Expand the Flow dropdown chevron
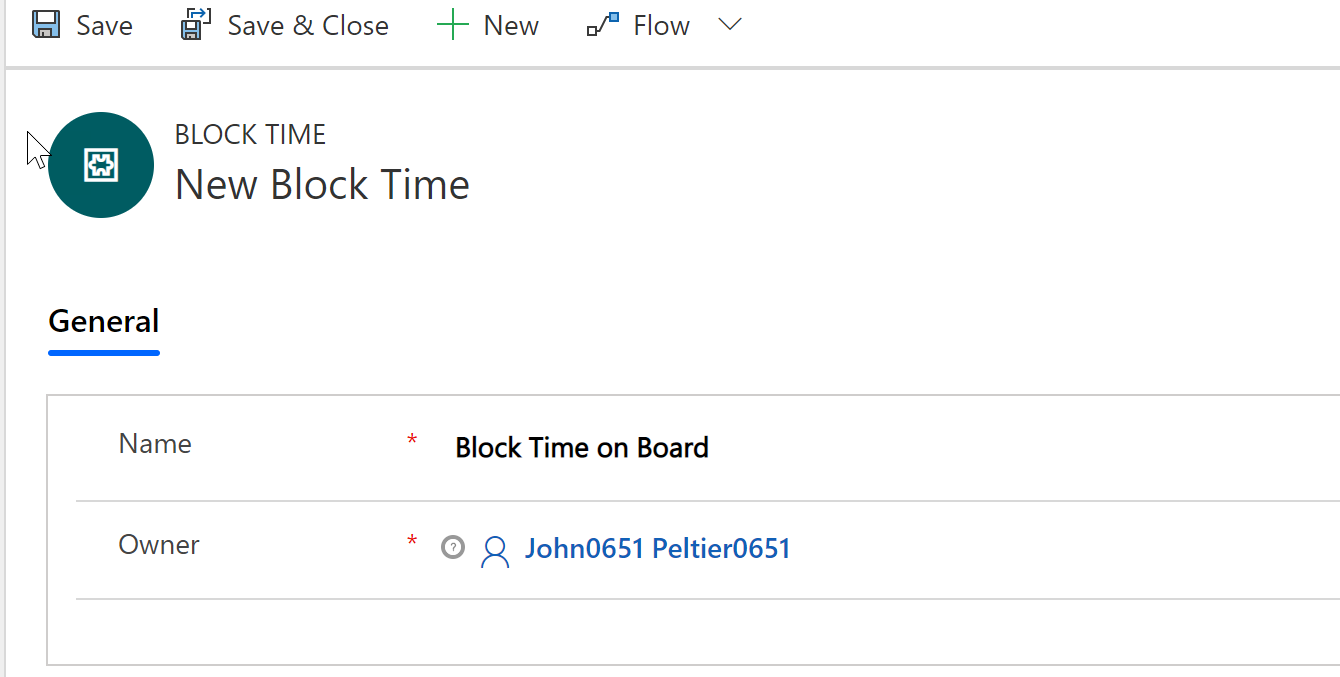The width and height of the screenshot is (1340, 677). pos(730,25)
